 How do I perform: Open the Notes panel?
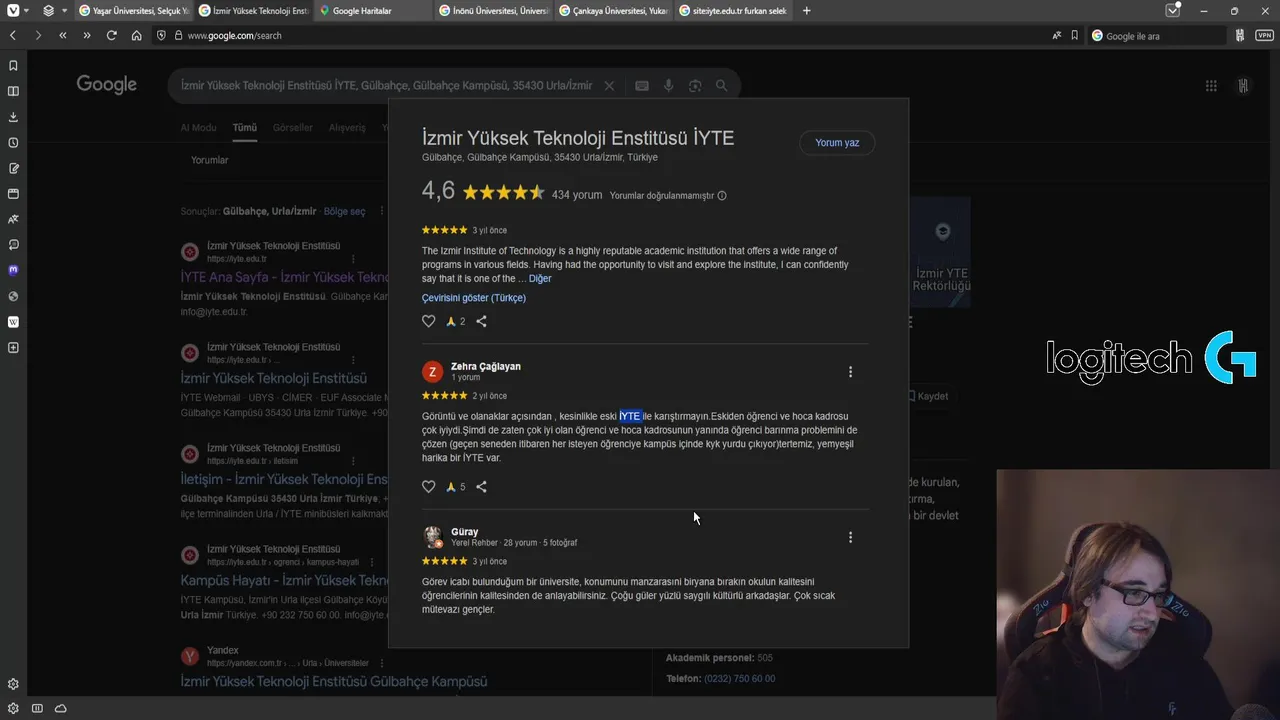pyautogui.click(x=13, y=168)
